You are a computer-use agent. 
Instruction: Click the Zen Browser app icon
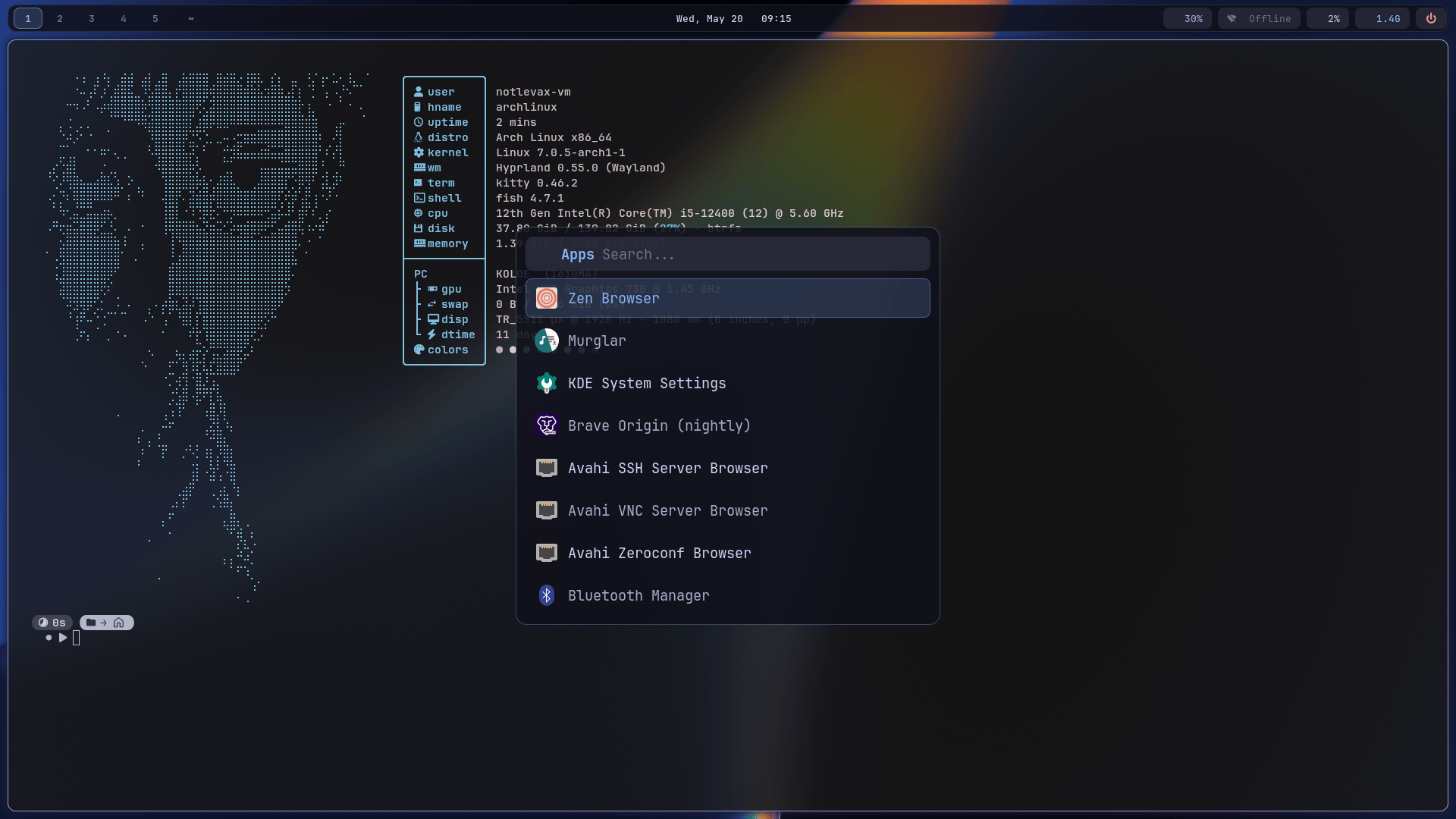(547, 298)
